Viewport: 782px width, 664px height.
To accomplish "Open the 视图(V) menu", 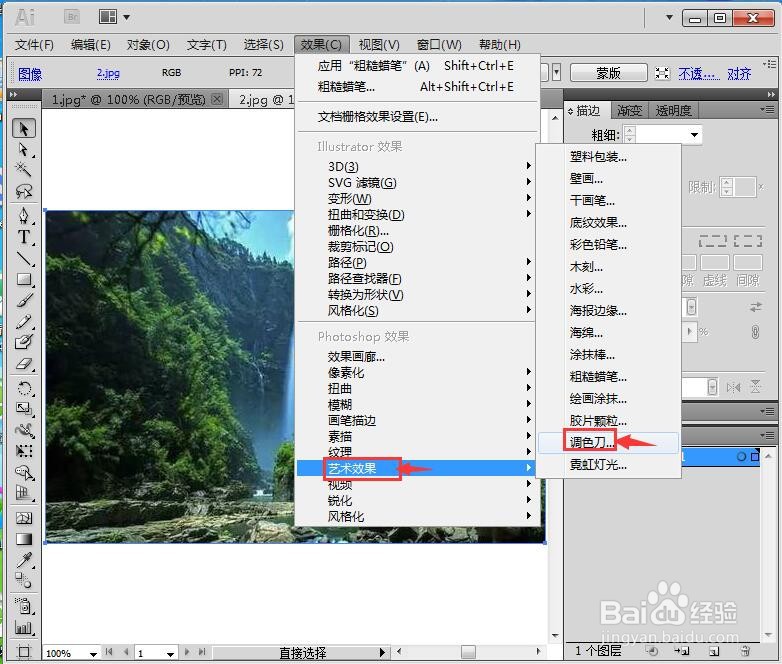I will pyautogui.click(x=379, y=45).
